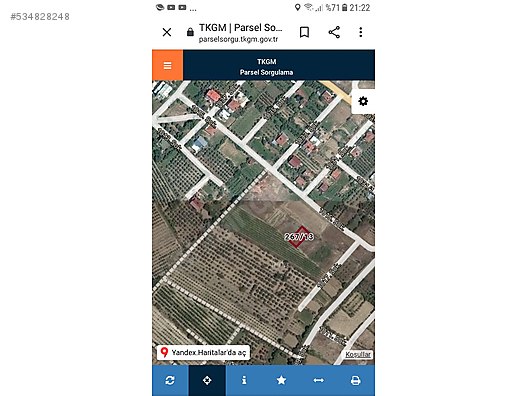Open the orange hamburger menu

pyautogui.click(x=167, y=65)
